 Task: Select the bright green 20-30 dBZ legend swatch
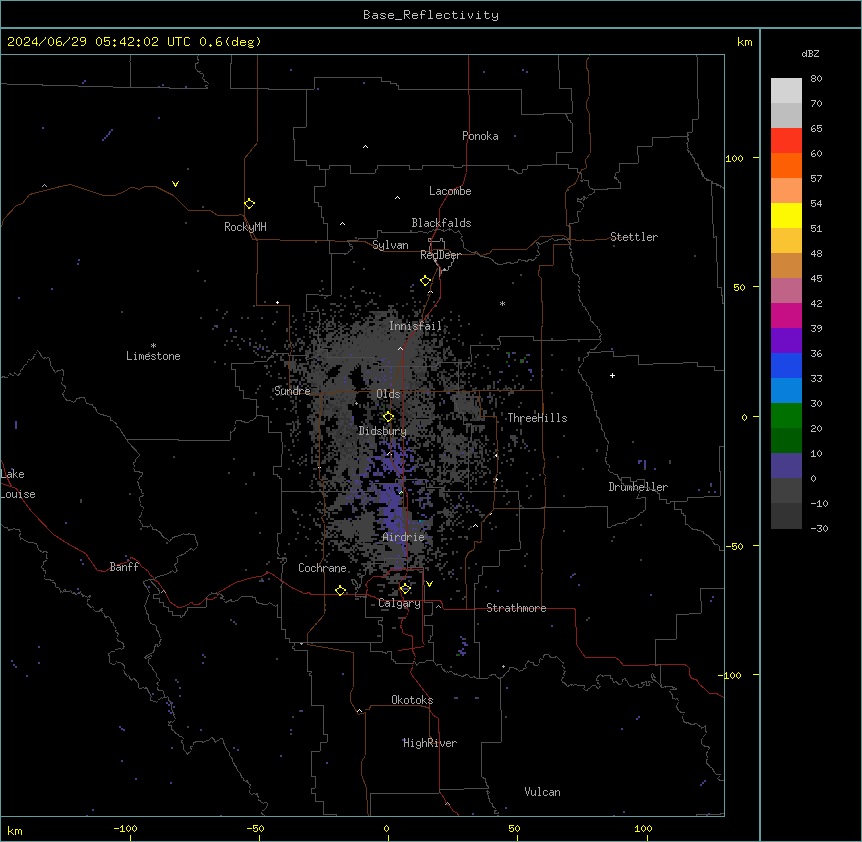tap(786, 416)
